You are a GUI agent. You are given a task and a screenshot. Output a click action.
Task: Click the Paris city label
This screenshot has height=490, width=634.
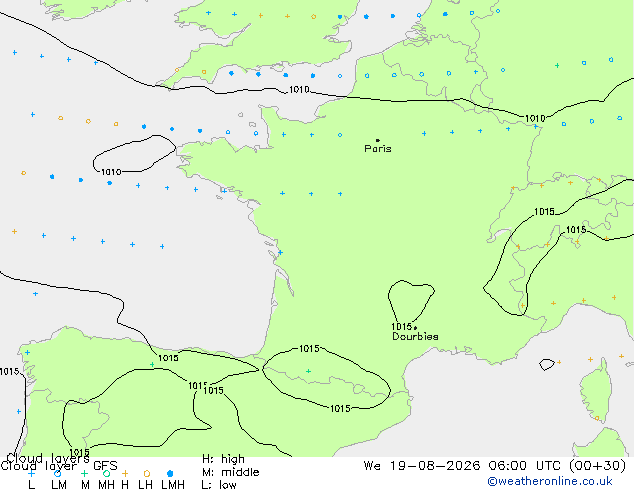click(378, 148)
